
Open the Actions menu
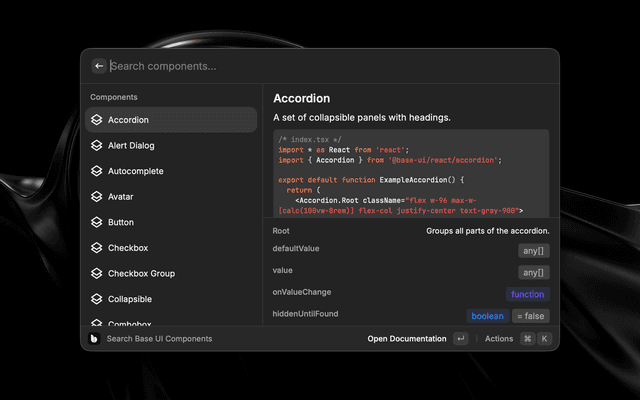pyautogui.click(x=499, y=339)
